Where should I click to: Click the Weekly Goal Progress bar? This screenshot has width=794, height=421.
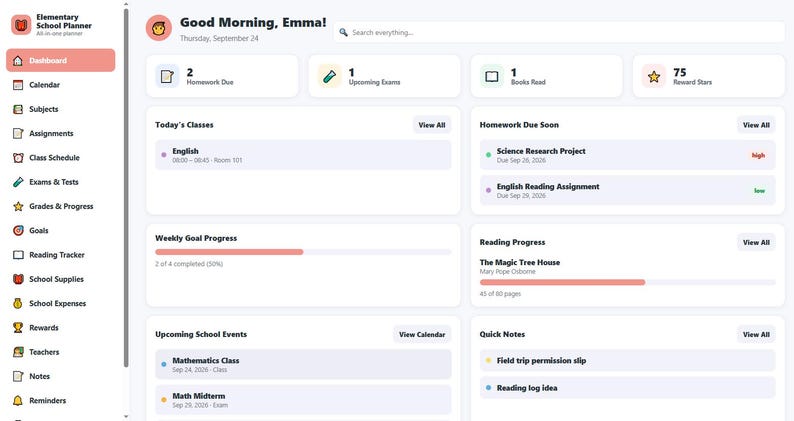tap(303, 252)
